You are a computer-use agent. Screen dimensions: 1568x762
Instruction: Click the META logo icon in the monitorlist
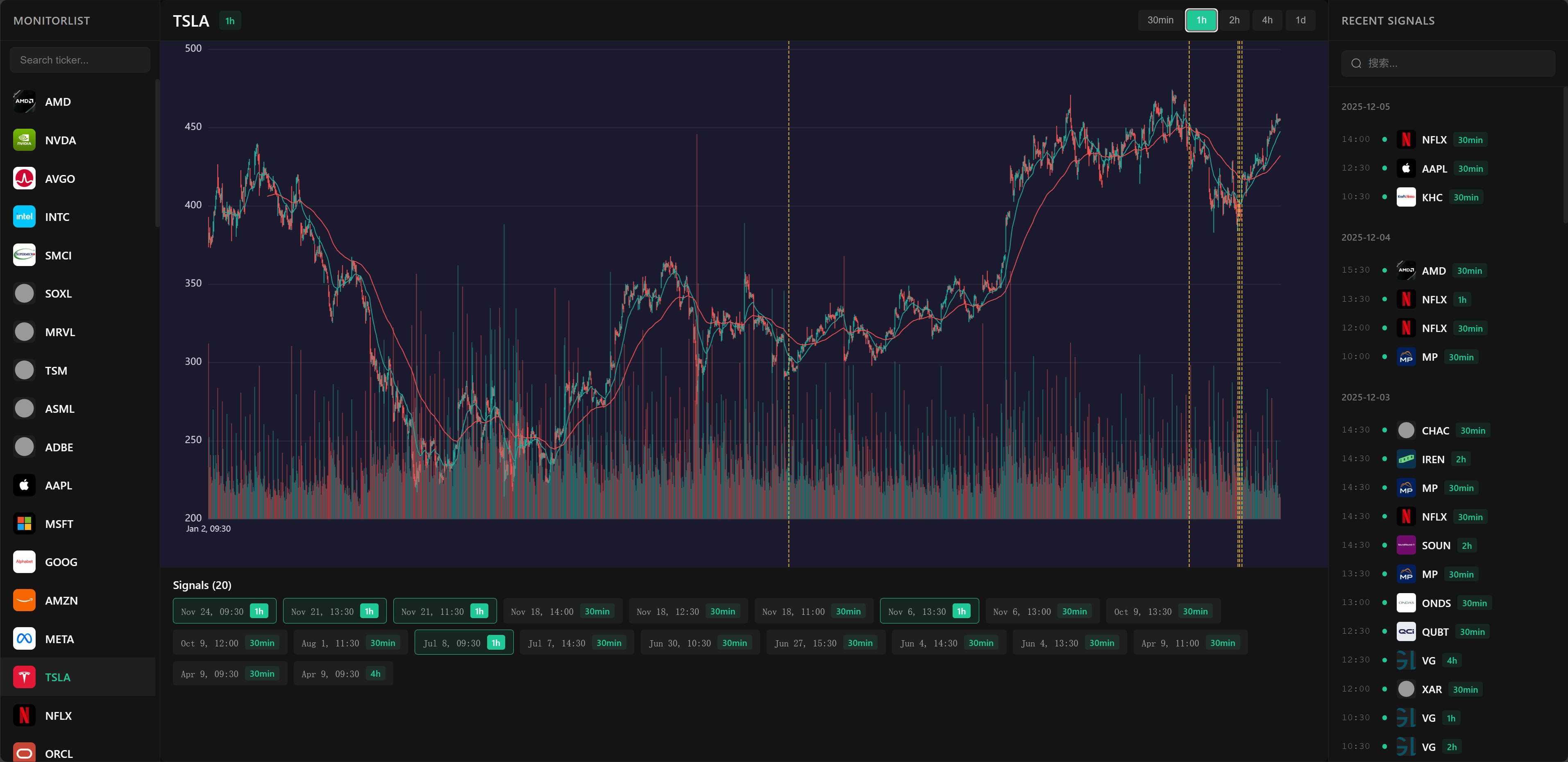point(24,639)
